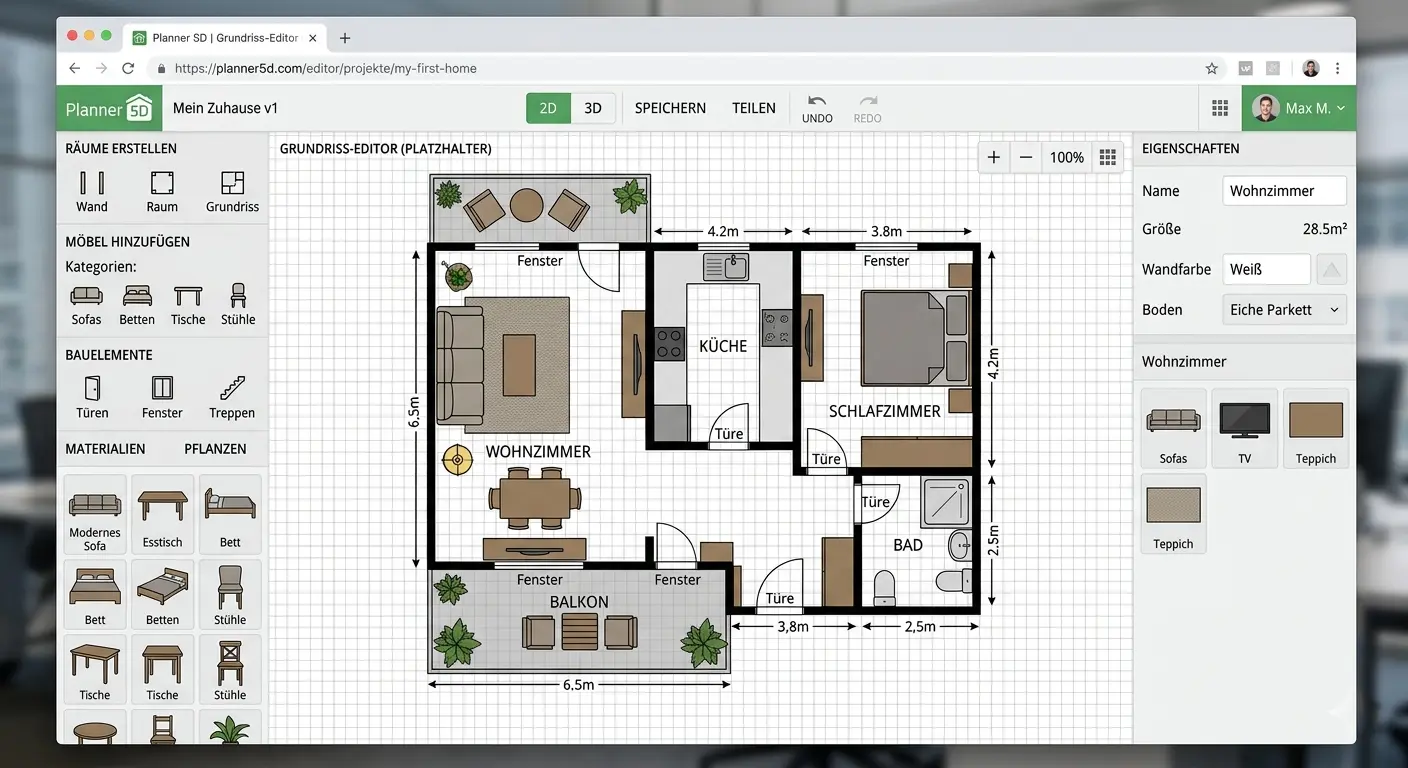Switch to the MATERIALIEN tab
The width and height of the screenshot is (1408, 768).
(105, 449)
